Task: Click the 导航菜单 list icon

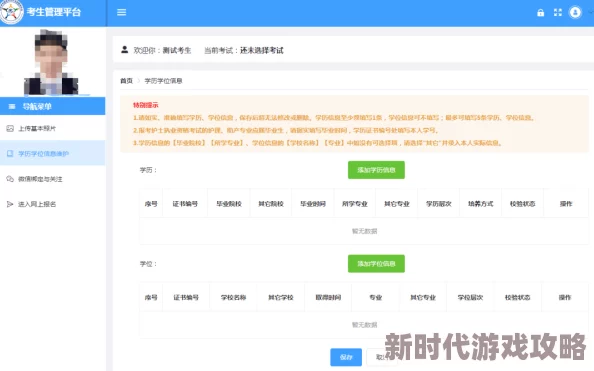Action: (12, 106)
